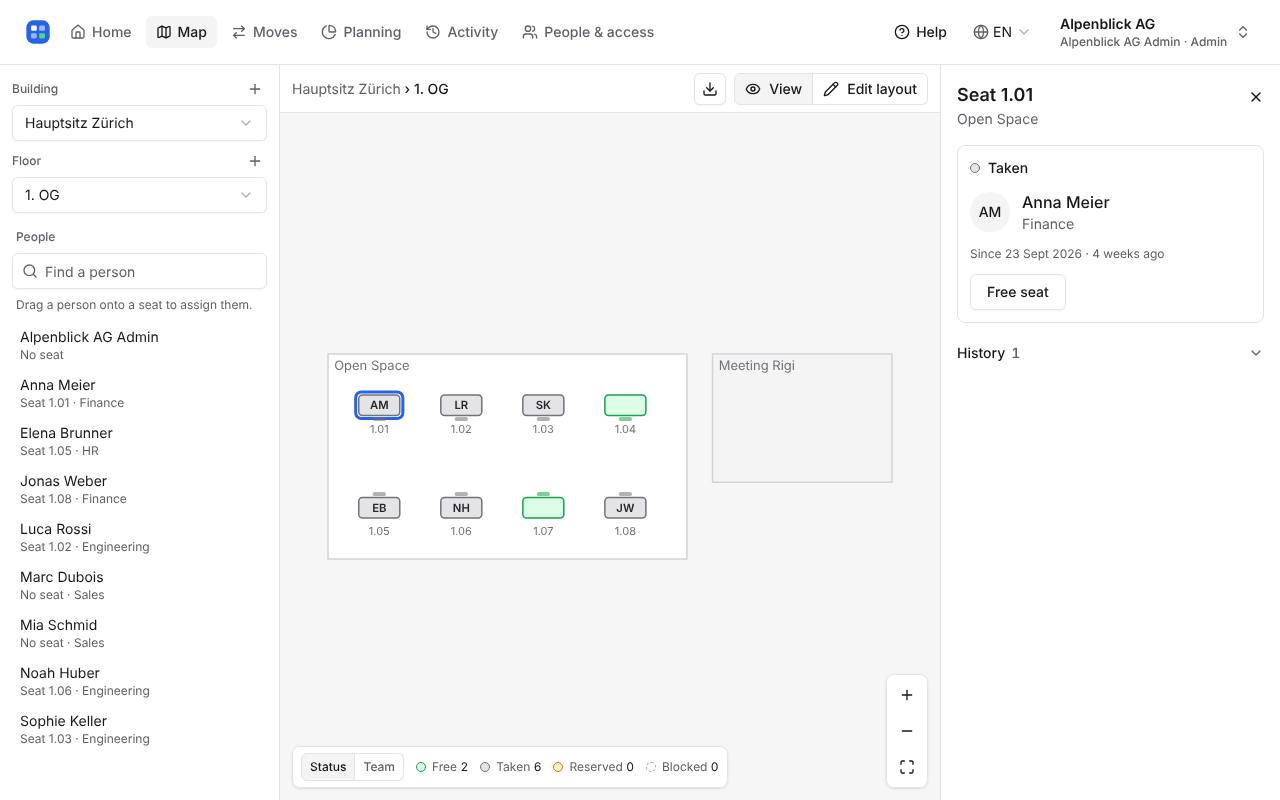1280x800 pixels.
Task: Select free seat 1.04
Action: (x=625, y=405)
